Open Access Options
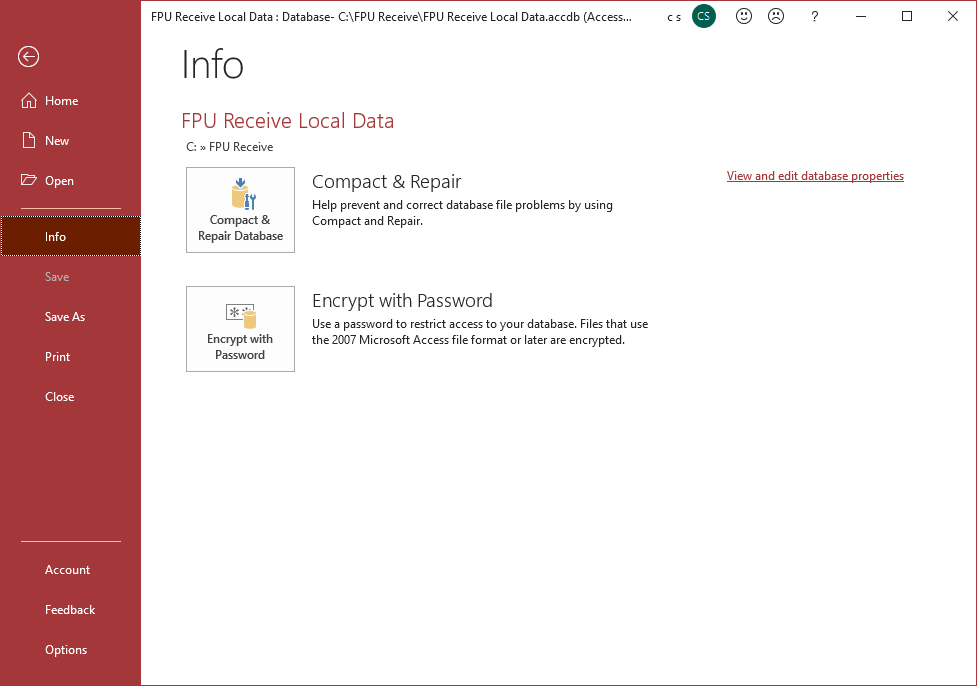Image resolution: width=977 pixels, height=686 pixels. [x=66, y=650]
